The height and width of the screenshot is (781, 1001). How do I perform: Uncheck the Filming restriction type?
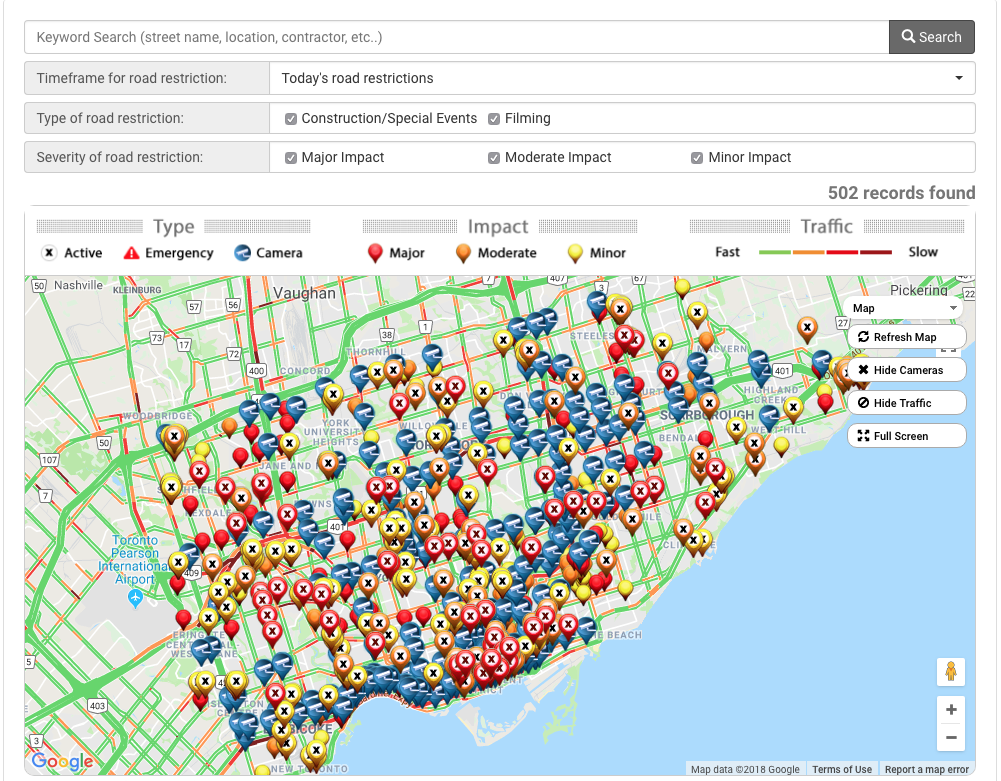point(494,118)
